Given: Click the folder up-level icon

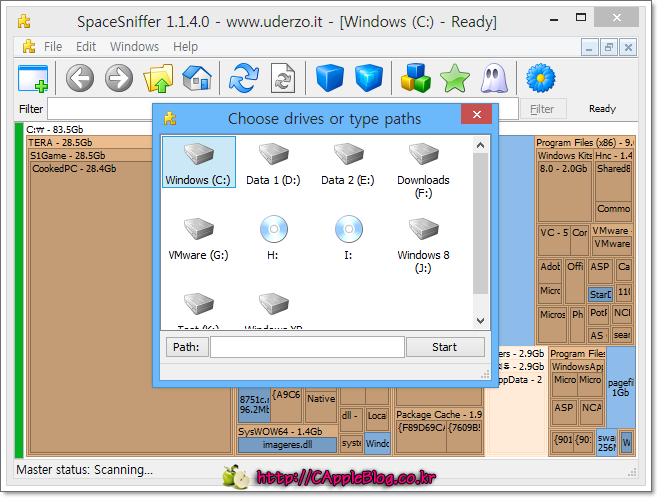Looking at the screenshot, I should (158, 78).
